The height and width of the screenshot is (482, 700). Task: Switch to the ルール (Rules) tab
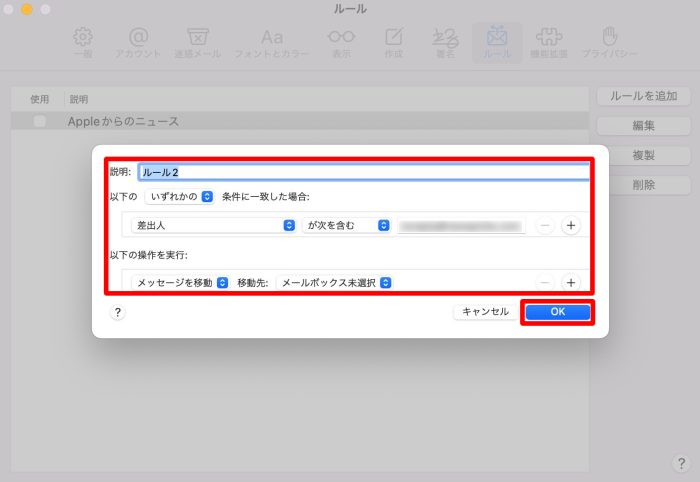pyautogui.click(x=497, y=42)
